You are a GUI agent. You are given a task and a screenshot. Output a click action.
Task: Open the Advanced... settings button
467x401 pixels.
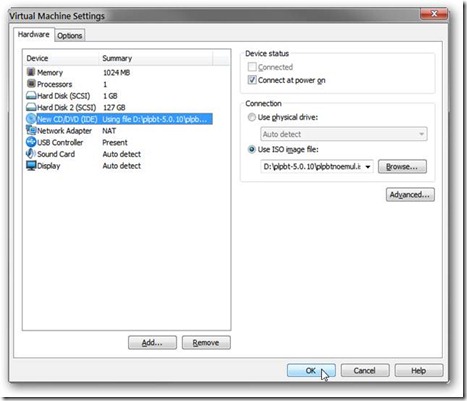pos(410,195)
